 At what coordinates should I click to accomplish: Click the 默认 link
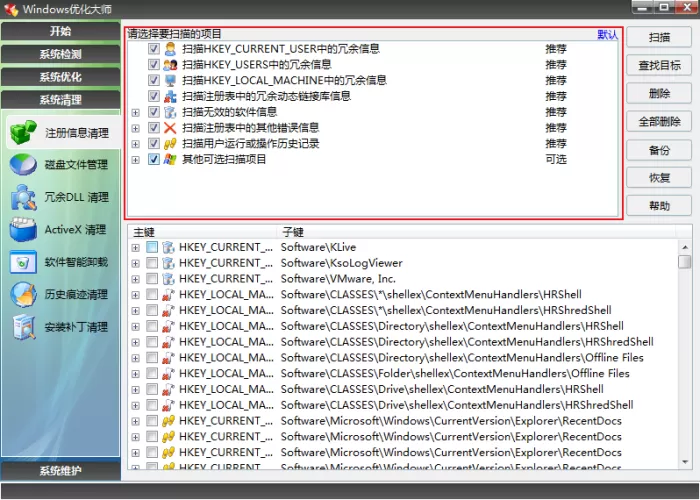coord(607,34)
